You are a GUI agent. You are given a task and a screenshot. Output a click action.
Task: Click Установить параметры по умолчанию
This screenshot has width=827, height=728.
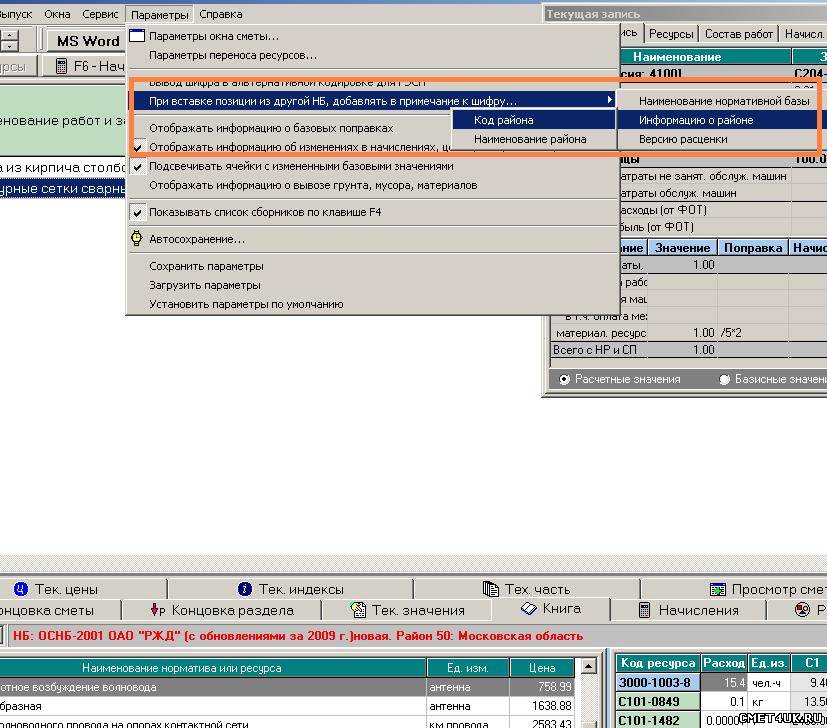pos(372,304)
